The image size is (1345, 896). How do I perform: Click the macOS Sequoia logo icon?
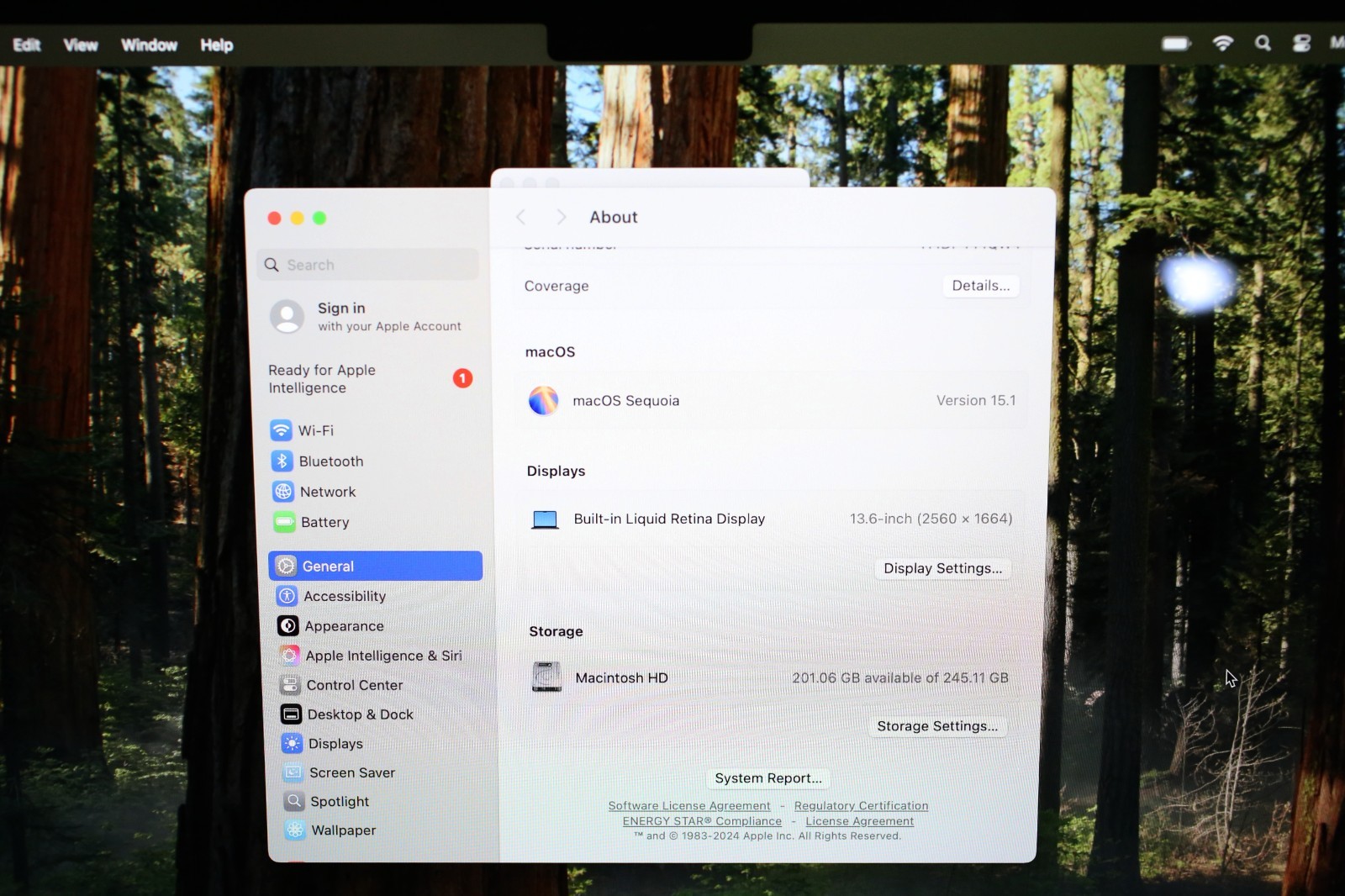coord(543,400)
